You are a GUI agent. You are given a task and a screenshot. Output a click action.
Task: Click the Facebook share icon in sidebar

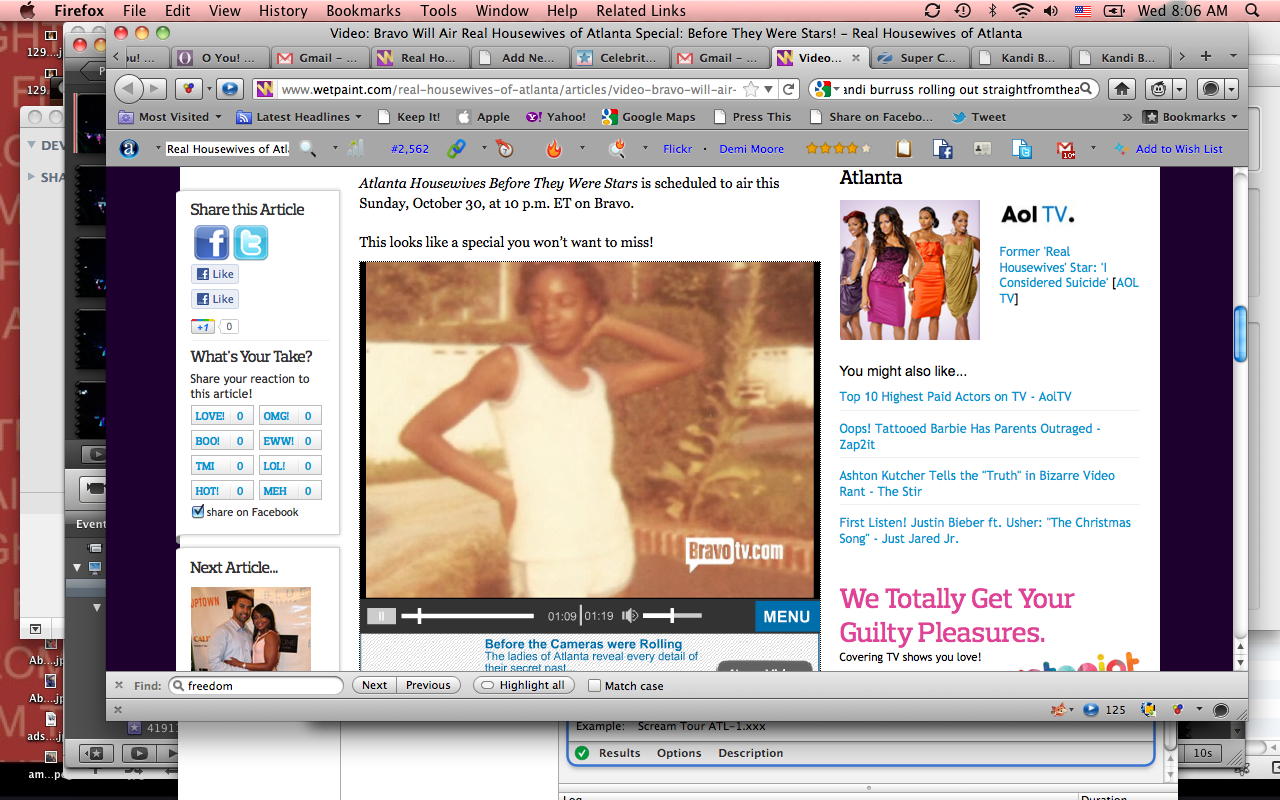point(211,243)
